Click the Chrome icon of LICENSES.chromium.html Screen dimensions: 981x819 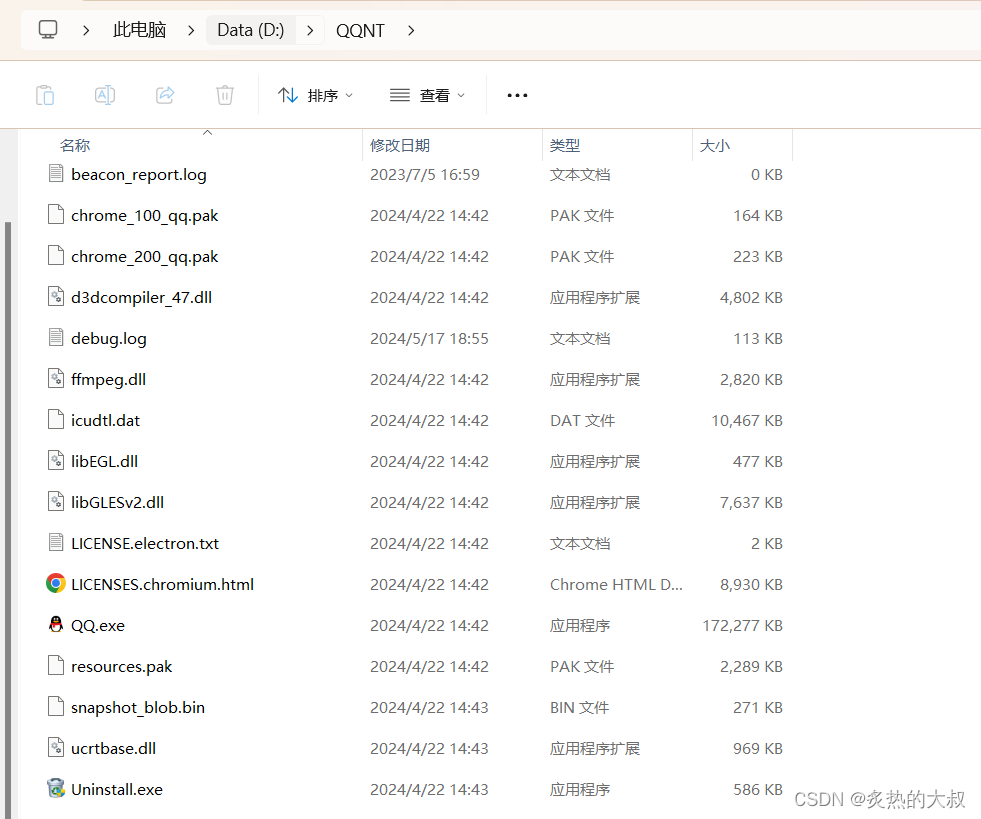click(x=56, y=583)
